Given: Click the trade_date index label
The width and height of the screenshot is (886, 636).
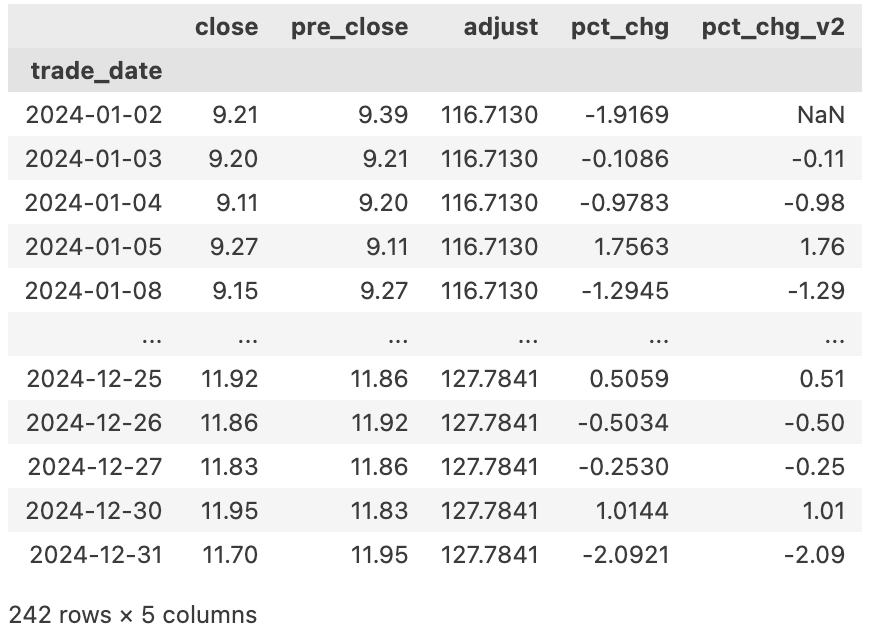Looking at the screenshot, I should click(x=96, y=71).
